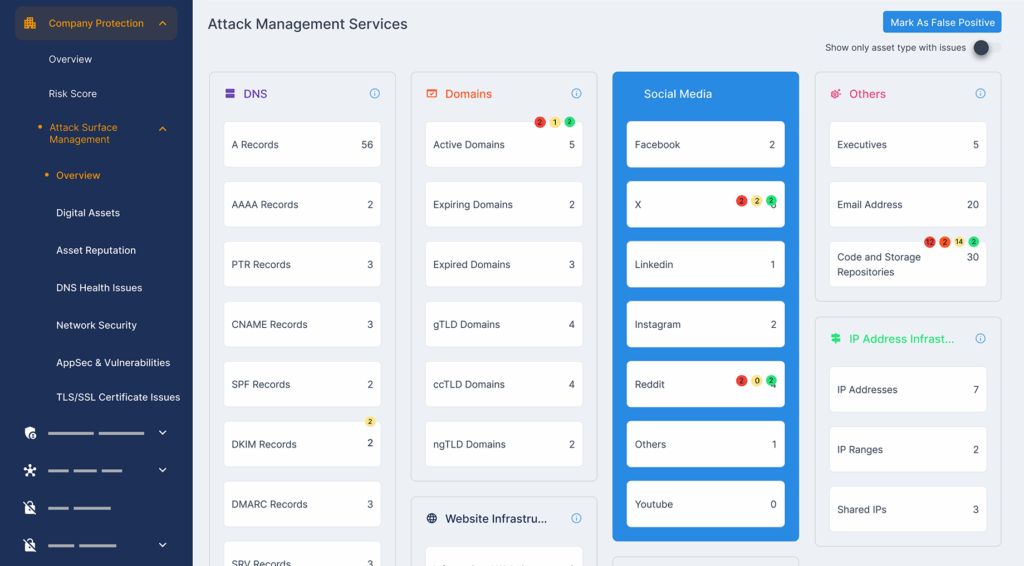Go to Asset Reputation page
The width and height of the screenshot is (1024, 566).
tap(96, 250)
